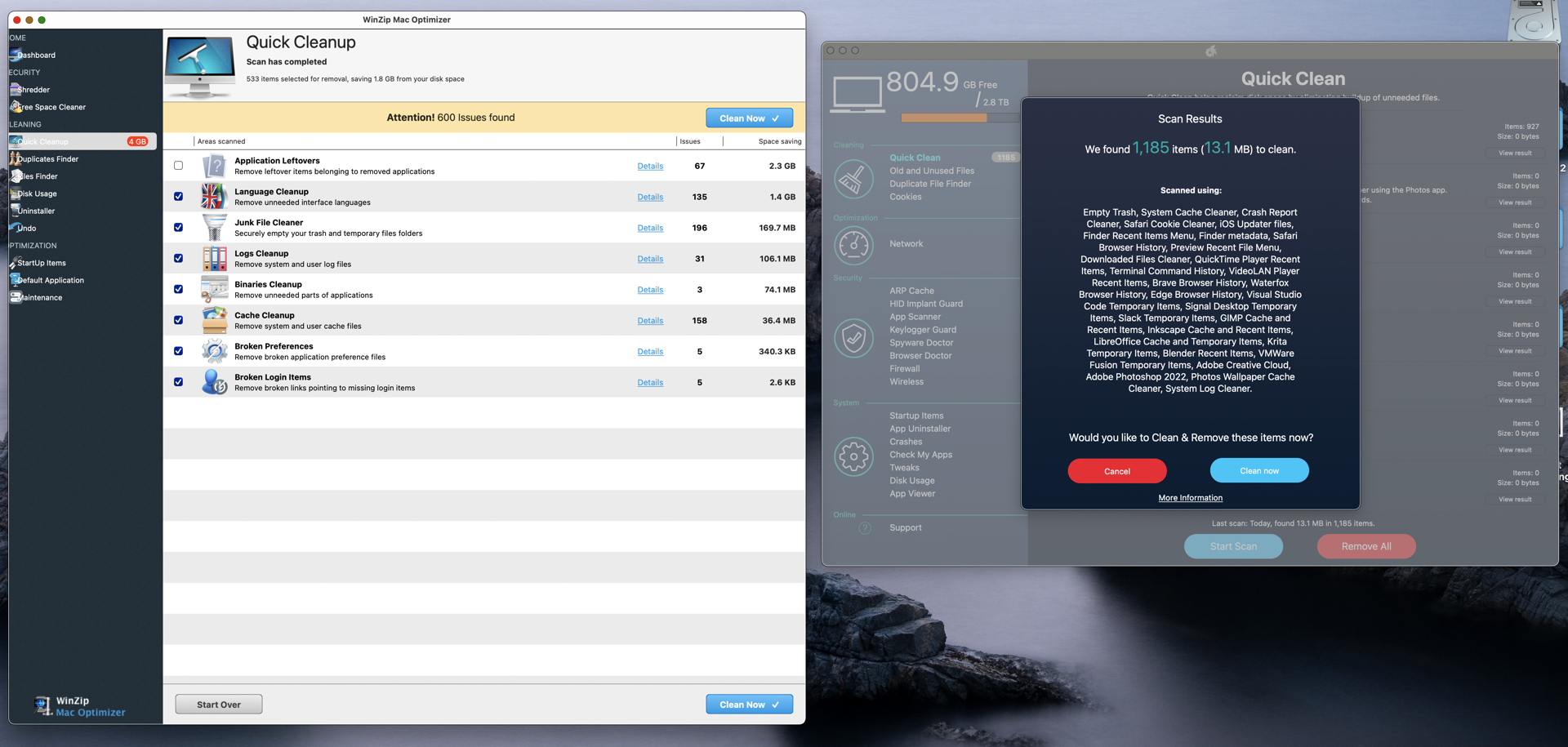Open the Uninstaller tool

click(x=36, y=211)
